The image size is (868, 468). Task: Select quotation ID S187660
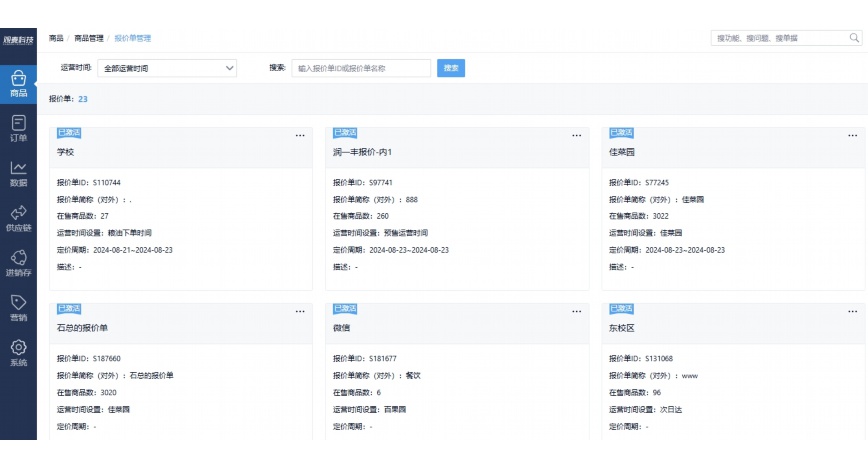[x=107, y=358]
